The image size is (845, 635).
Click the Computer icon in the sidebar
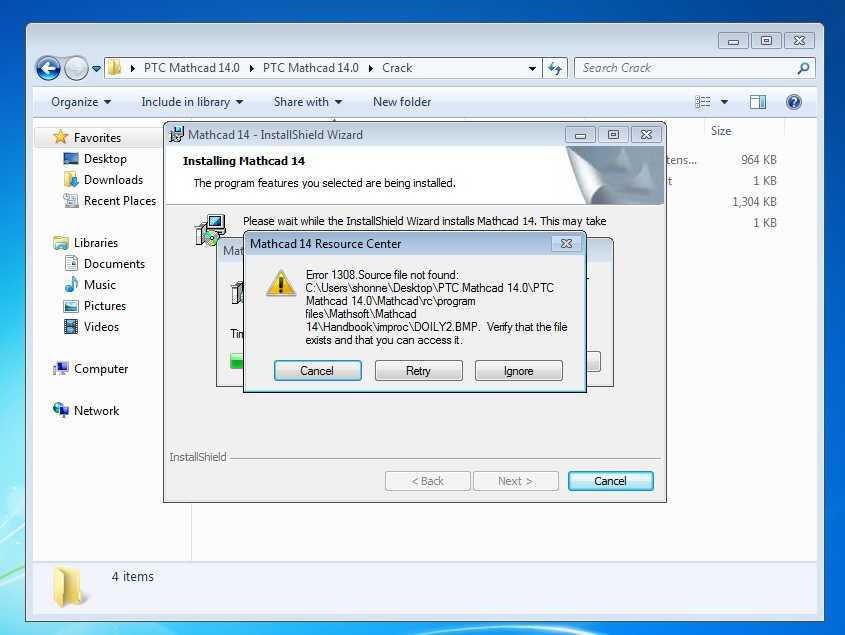[60, 369]
